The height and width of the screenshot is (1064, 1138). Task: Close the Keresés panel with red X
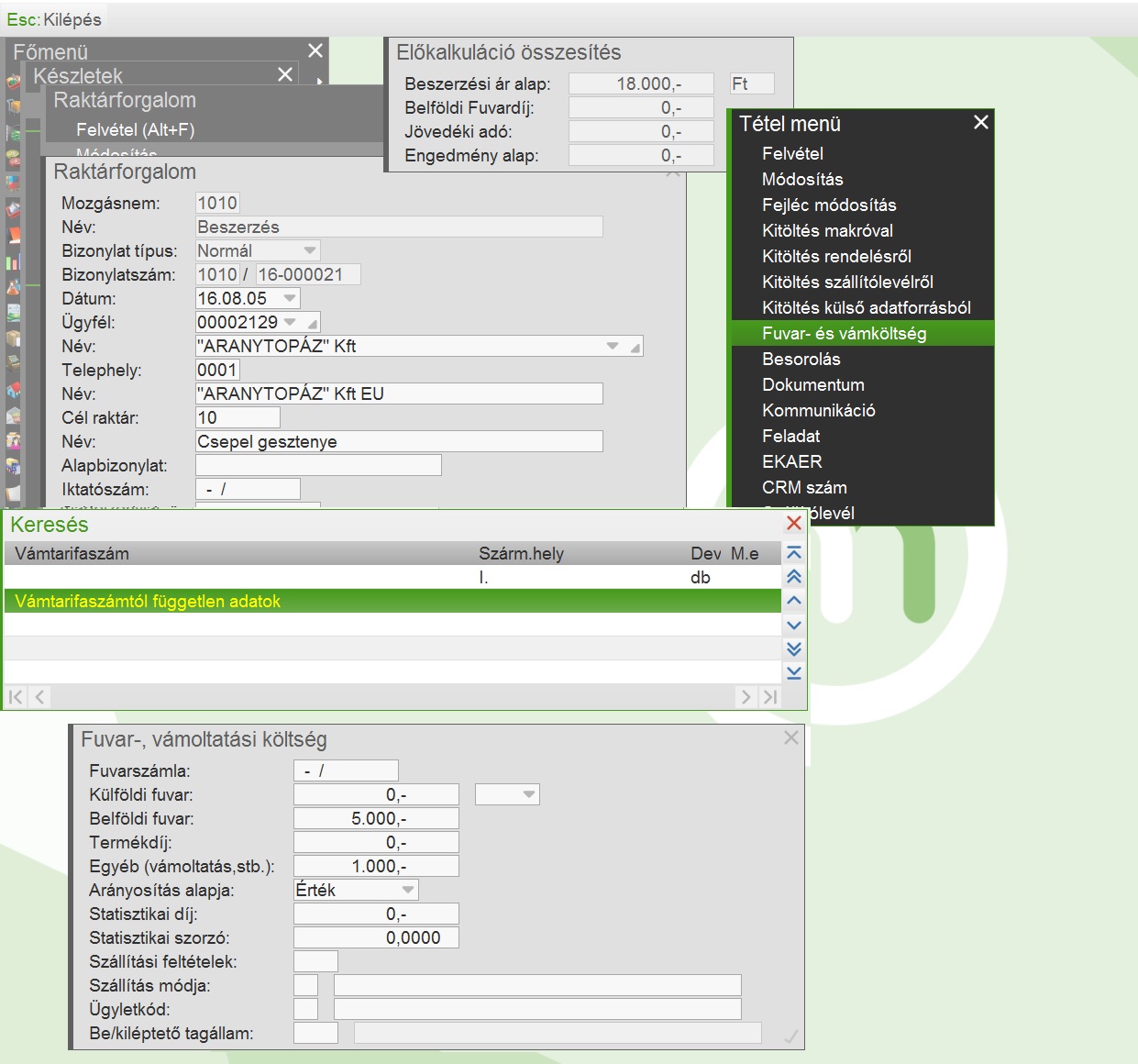point(794,523)
